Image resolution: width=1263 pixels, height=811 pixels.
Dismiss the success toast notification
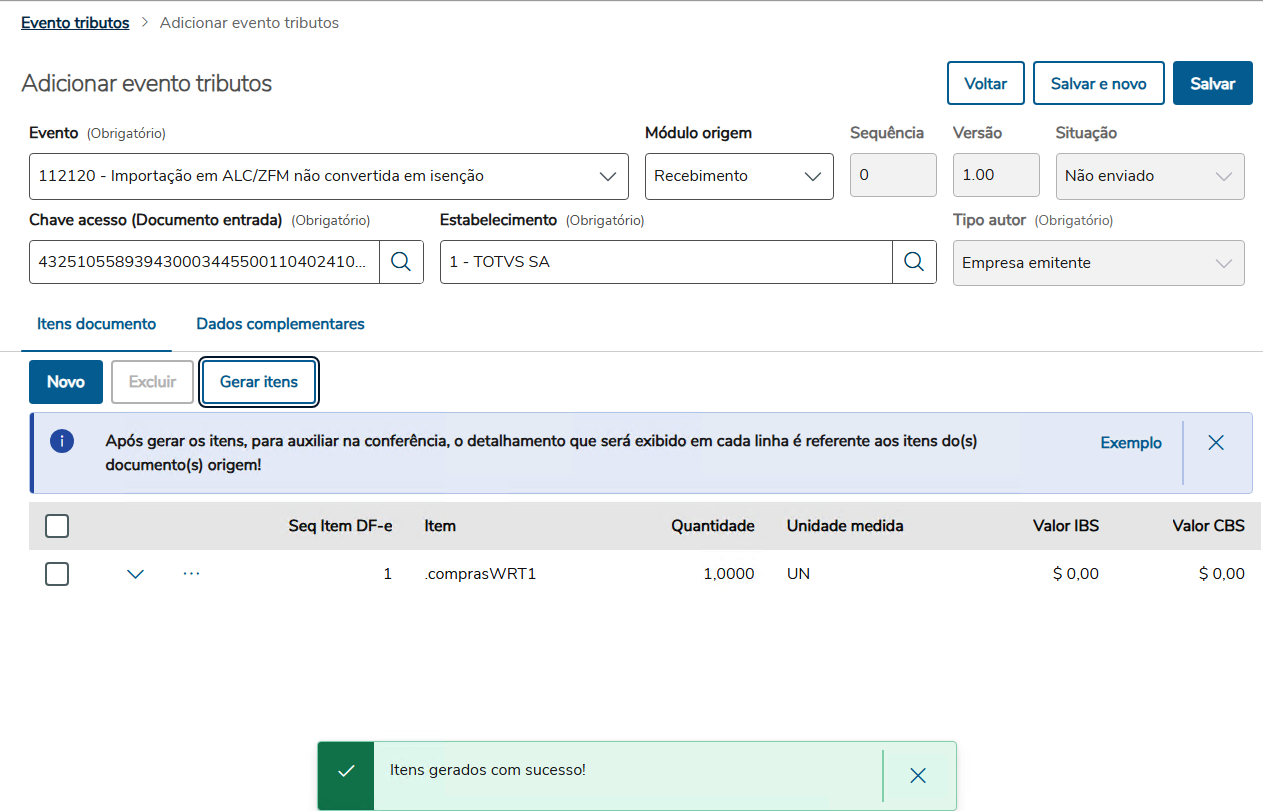(x=918, y=776)
